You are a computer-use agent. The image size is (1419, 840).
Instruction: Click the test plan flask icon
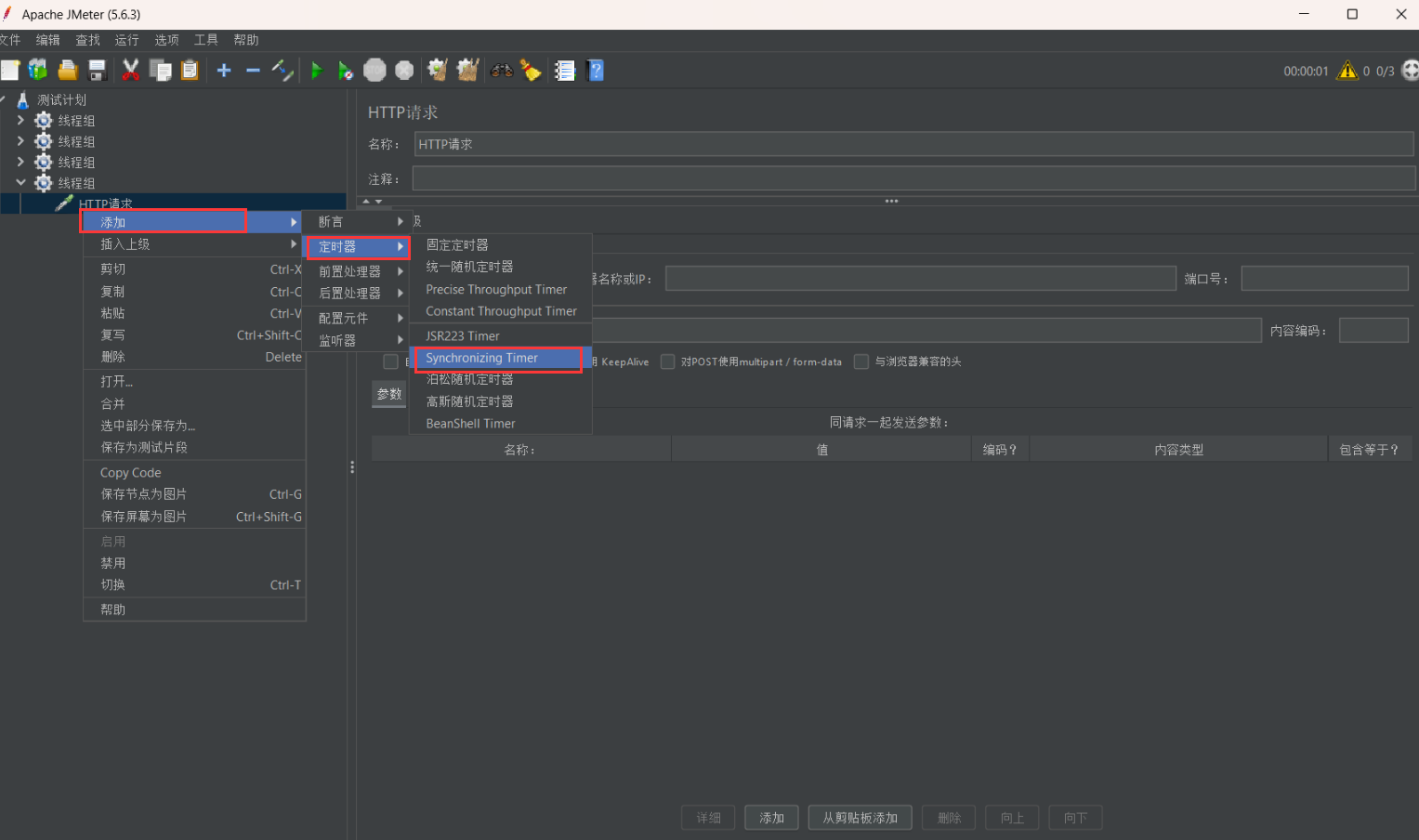point(23,99)
